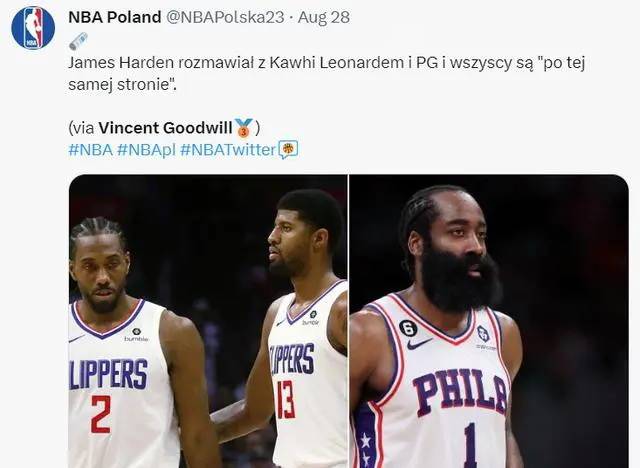
Task: Click the PHILA lettering on the jersey
Action: (460, 391)
